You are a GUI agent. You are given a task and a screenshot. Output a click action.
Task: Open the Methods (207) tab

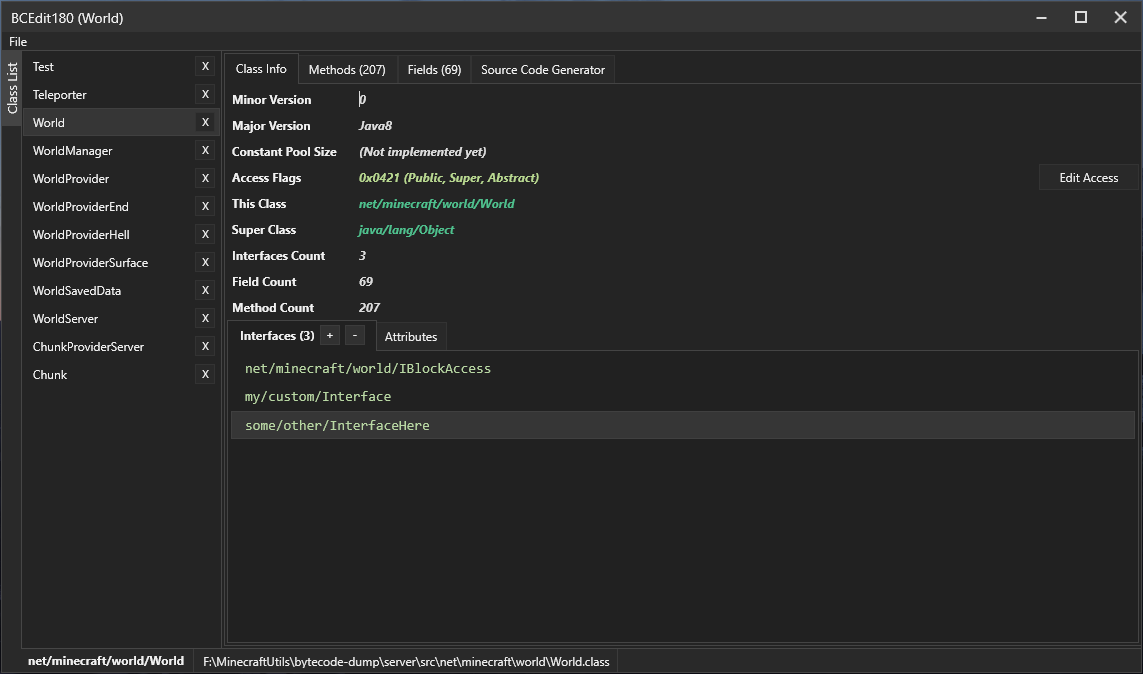347,69
